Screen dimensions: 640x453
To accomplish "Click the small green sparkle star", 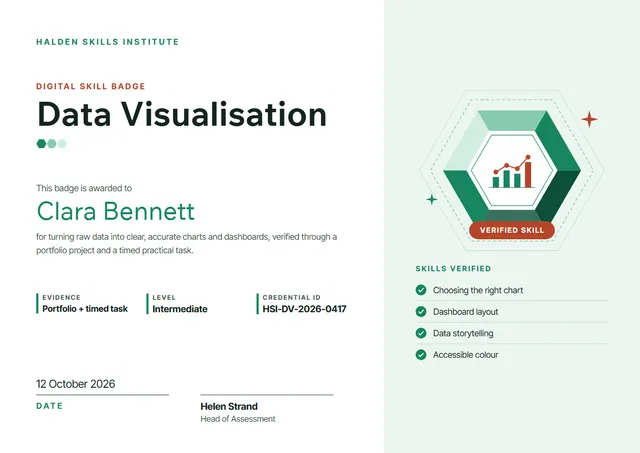I will tap(431, 199).
